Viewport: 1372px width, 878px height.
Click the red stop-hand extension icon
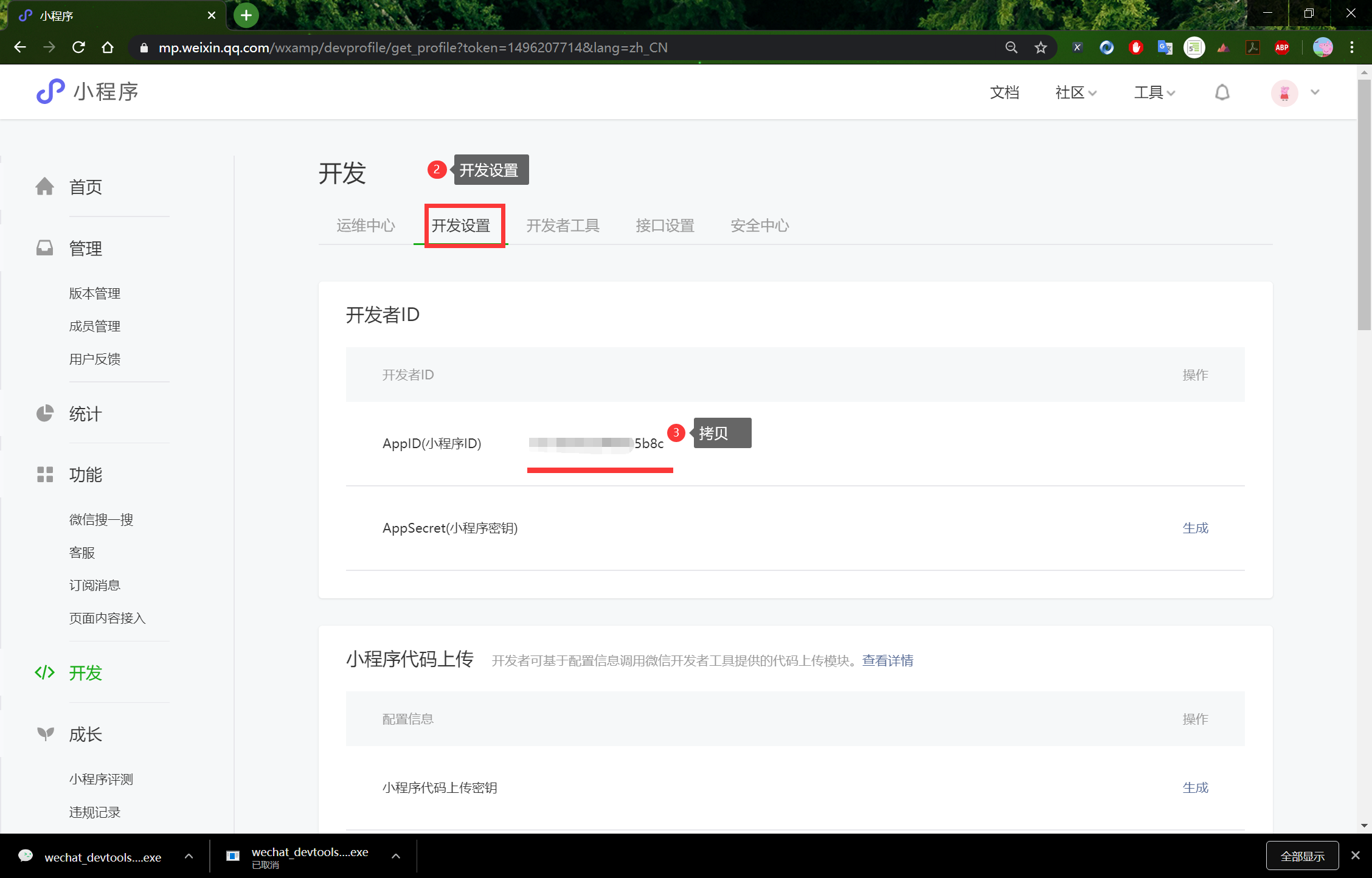click(x=1136, y=47)
